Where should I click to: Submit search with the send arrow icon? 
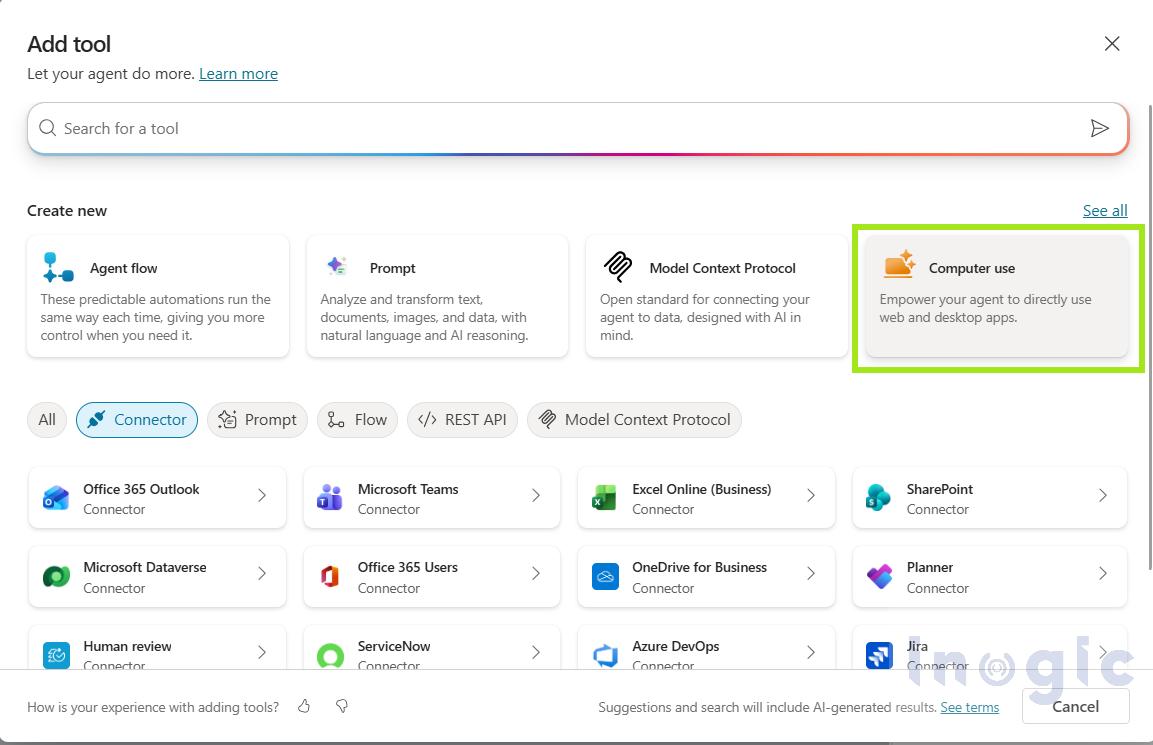[x=1099, y=128]
